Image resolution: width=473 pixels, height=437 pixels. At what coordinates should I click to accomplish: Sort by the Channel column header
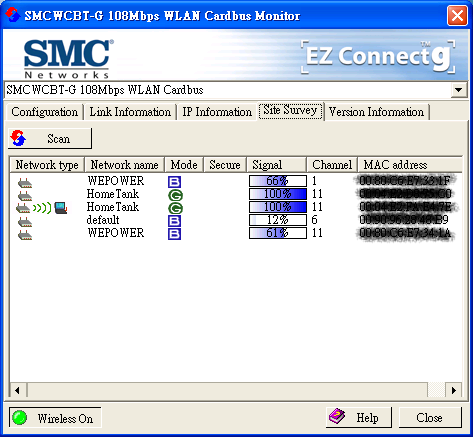coord(332,165)
